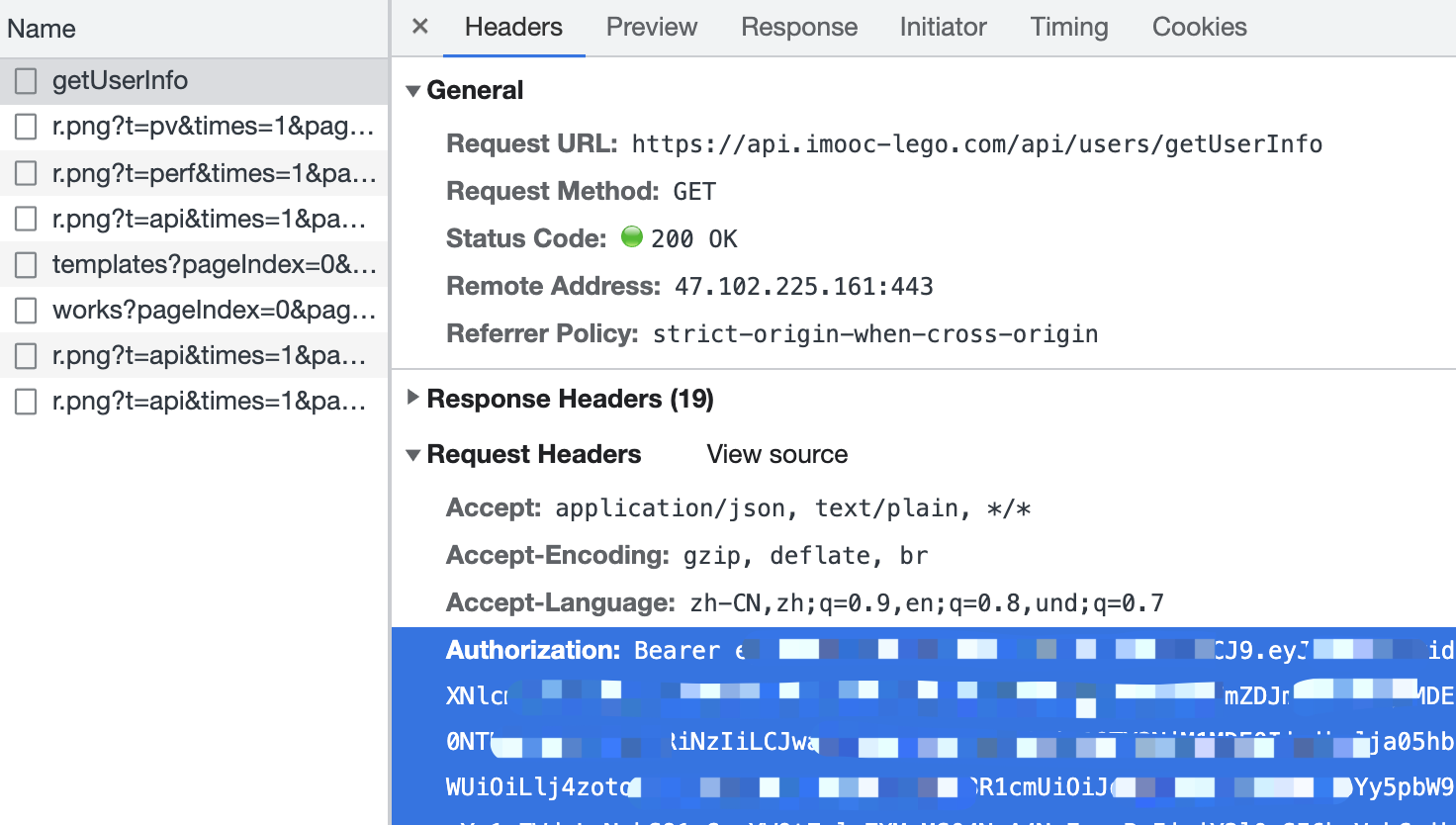Check the r.png?t=pv request checkbox
This screenshot has height=825, width=1456.
click(x=26, y=127)
